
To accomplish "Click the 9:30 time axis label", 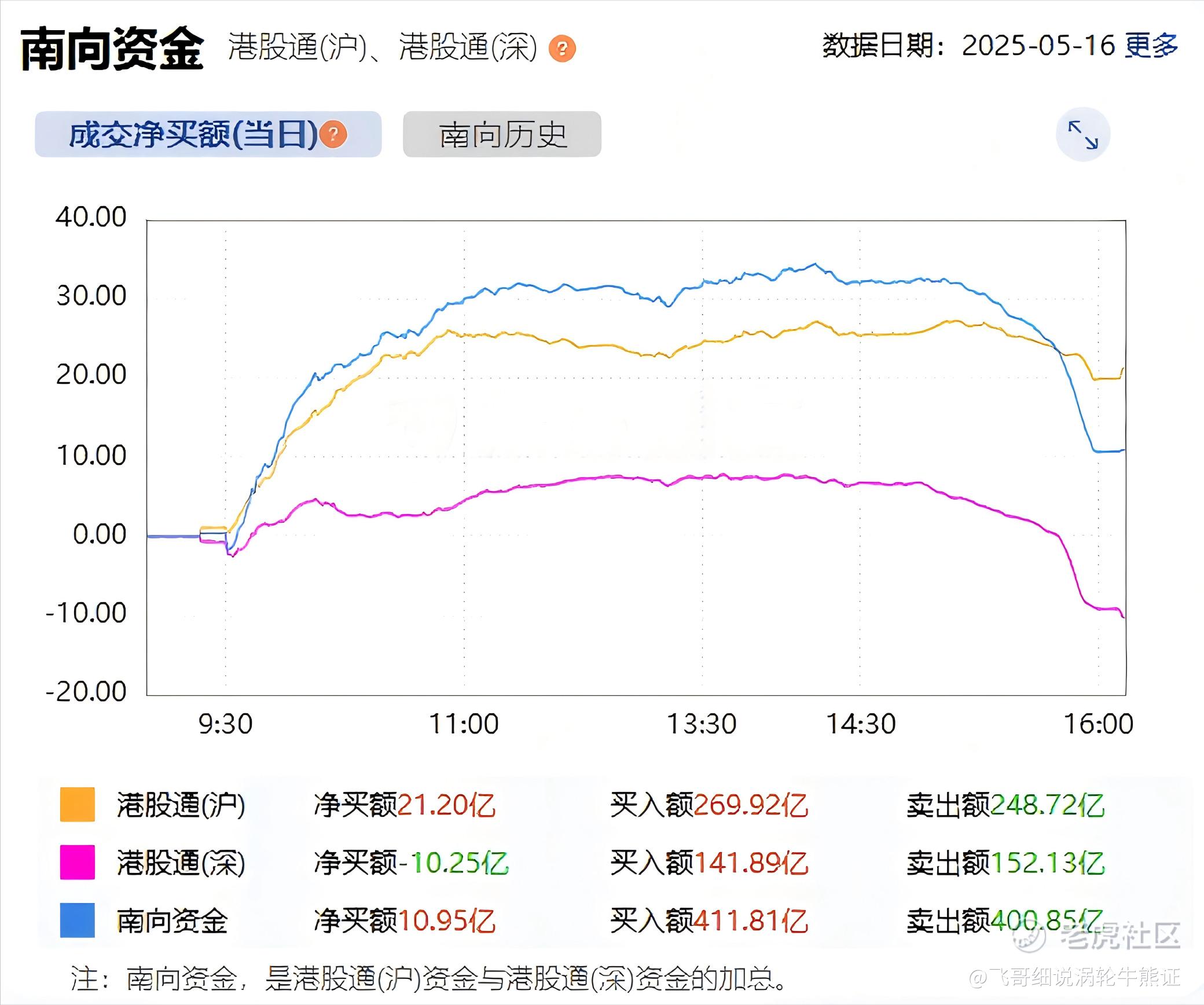I will [225, 724].
